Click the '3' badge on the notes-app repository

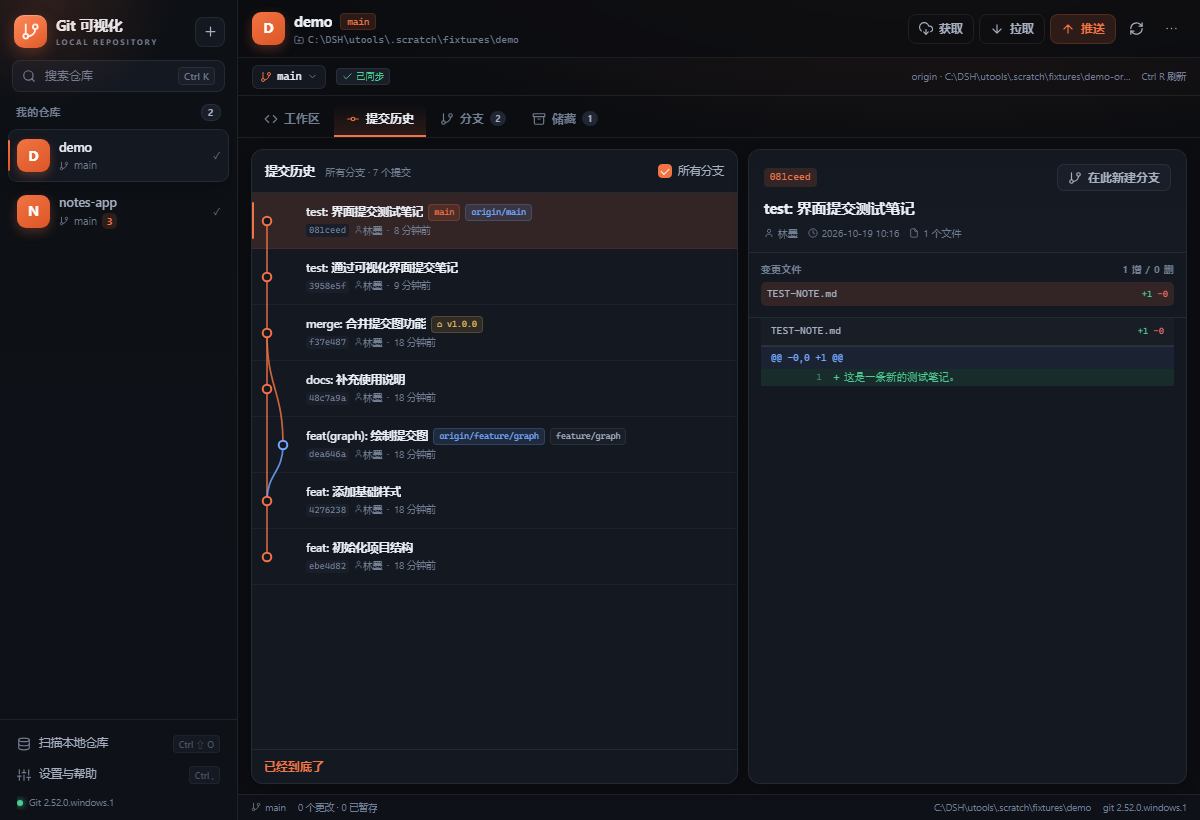109,221
